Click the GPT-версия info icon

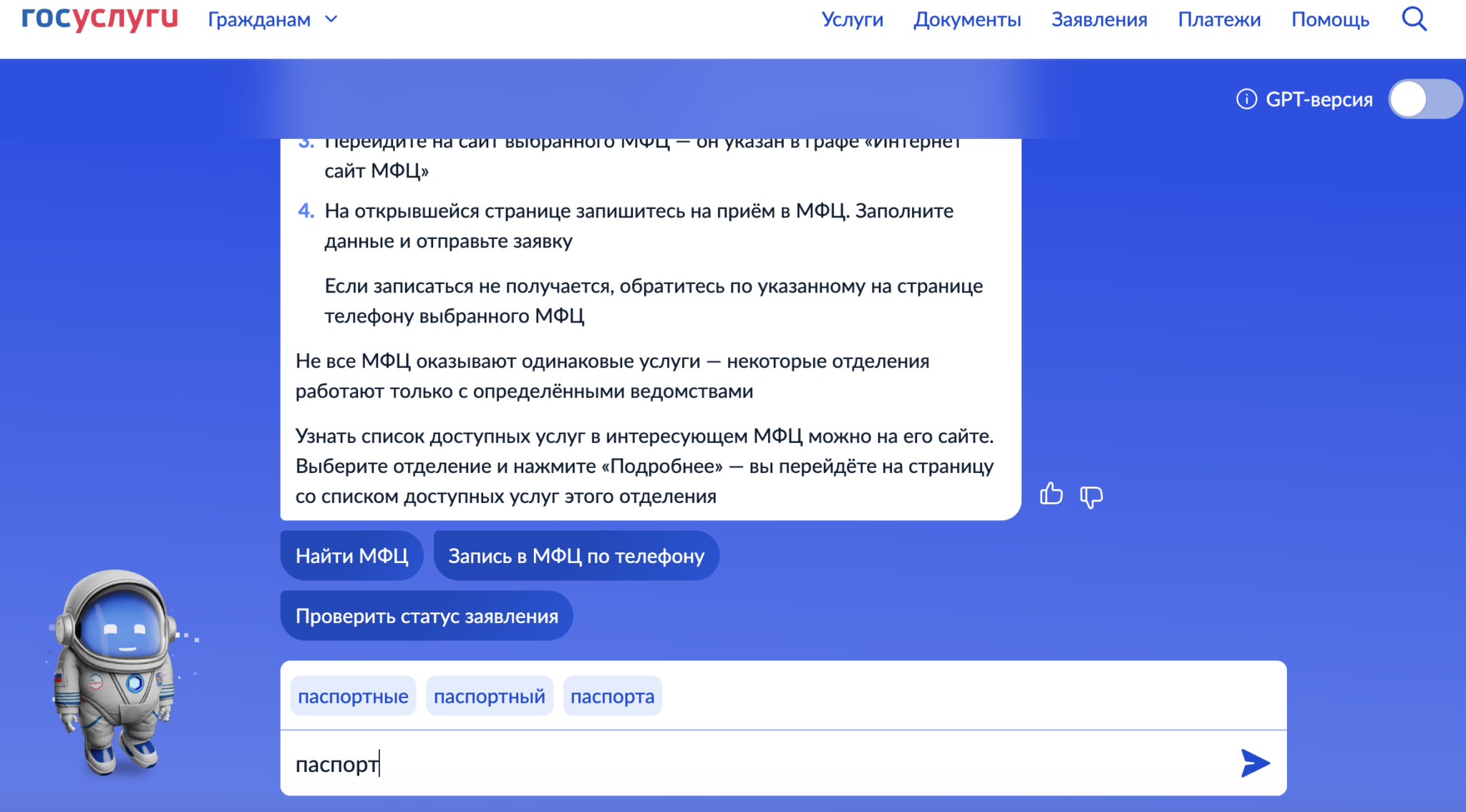click(x=1246, y=99)
